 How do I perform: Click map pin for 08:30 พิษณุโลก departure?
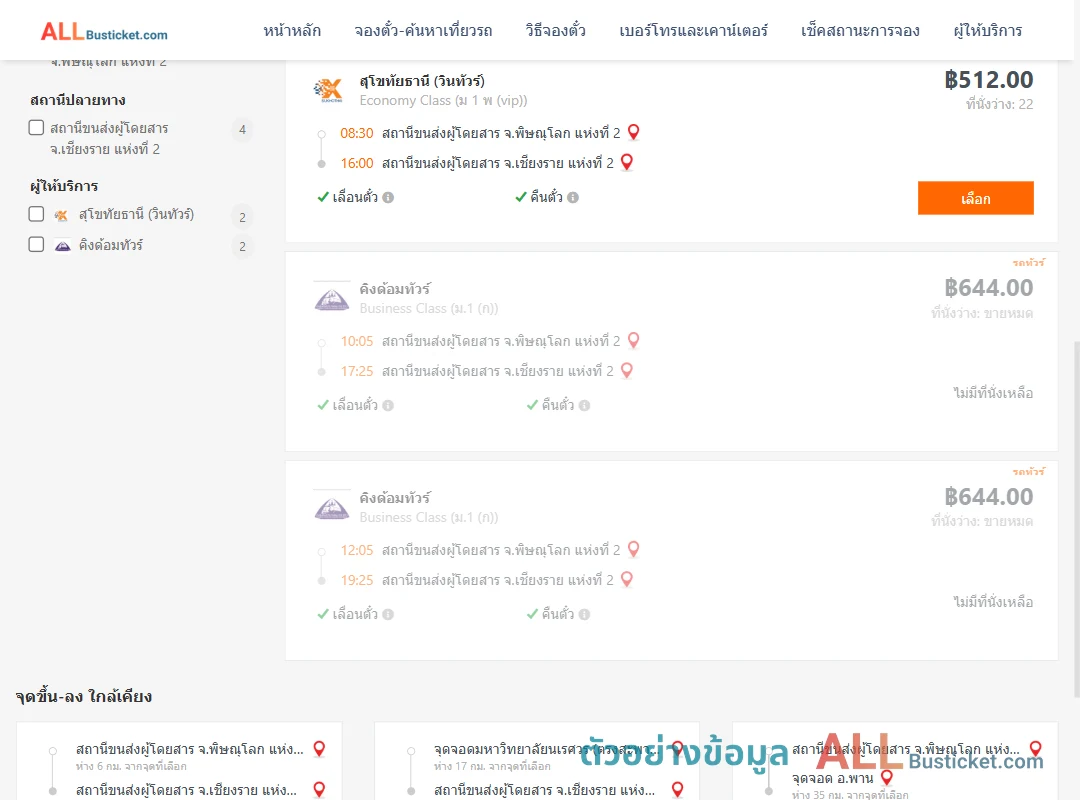tap(634, 132)
